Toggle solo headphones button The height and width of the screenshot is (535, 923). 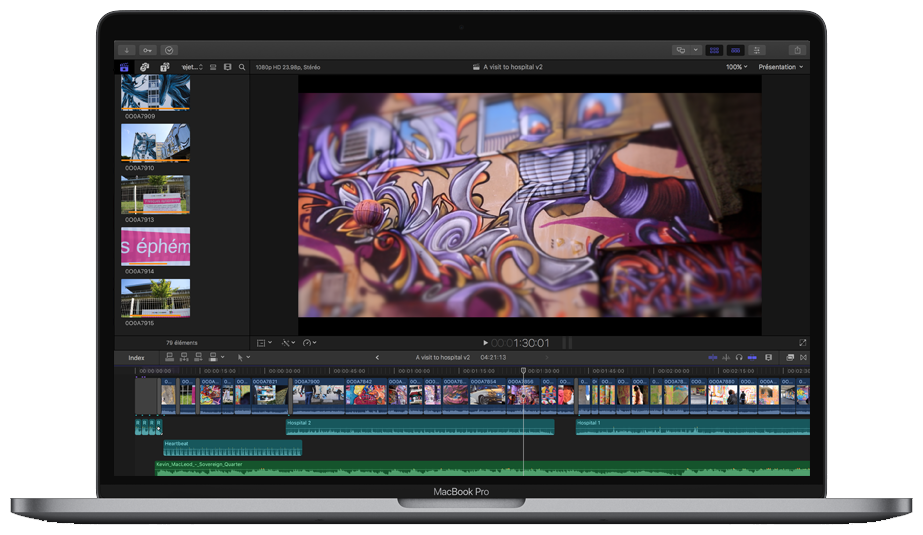(x=739, y=357)
